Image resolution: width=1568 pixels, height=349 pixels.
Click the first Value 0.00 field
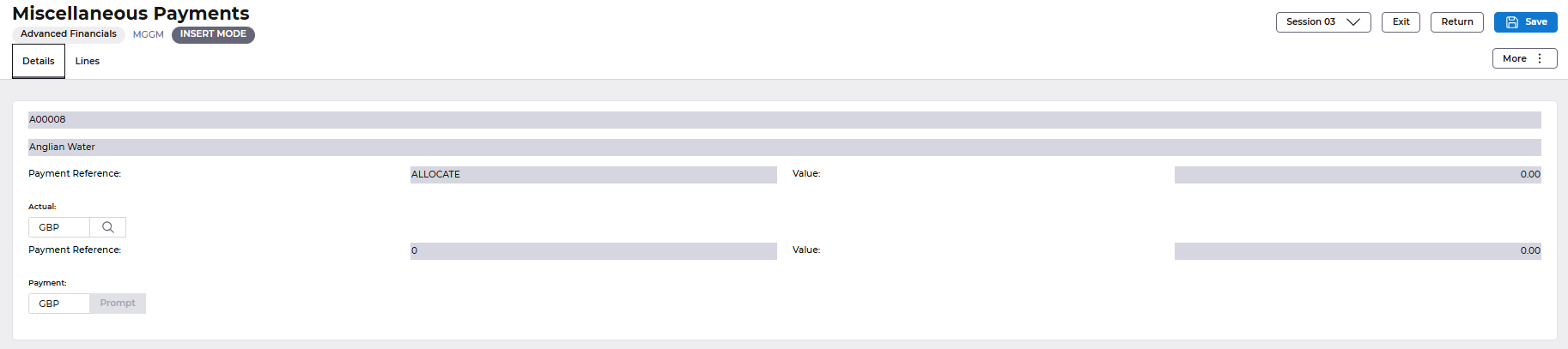[1357, 175]
